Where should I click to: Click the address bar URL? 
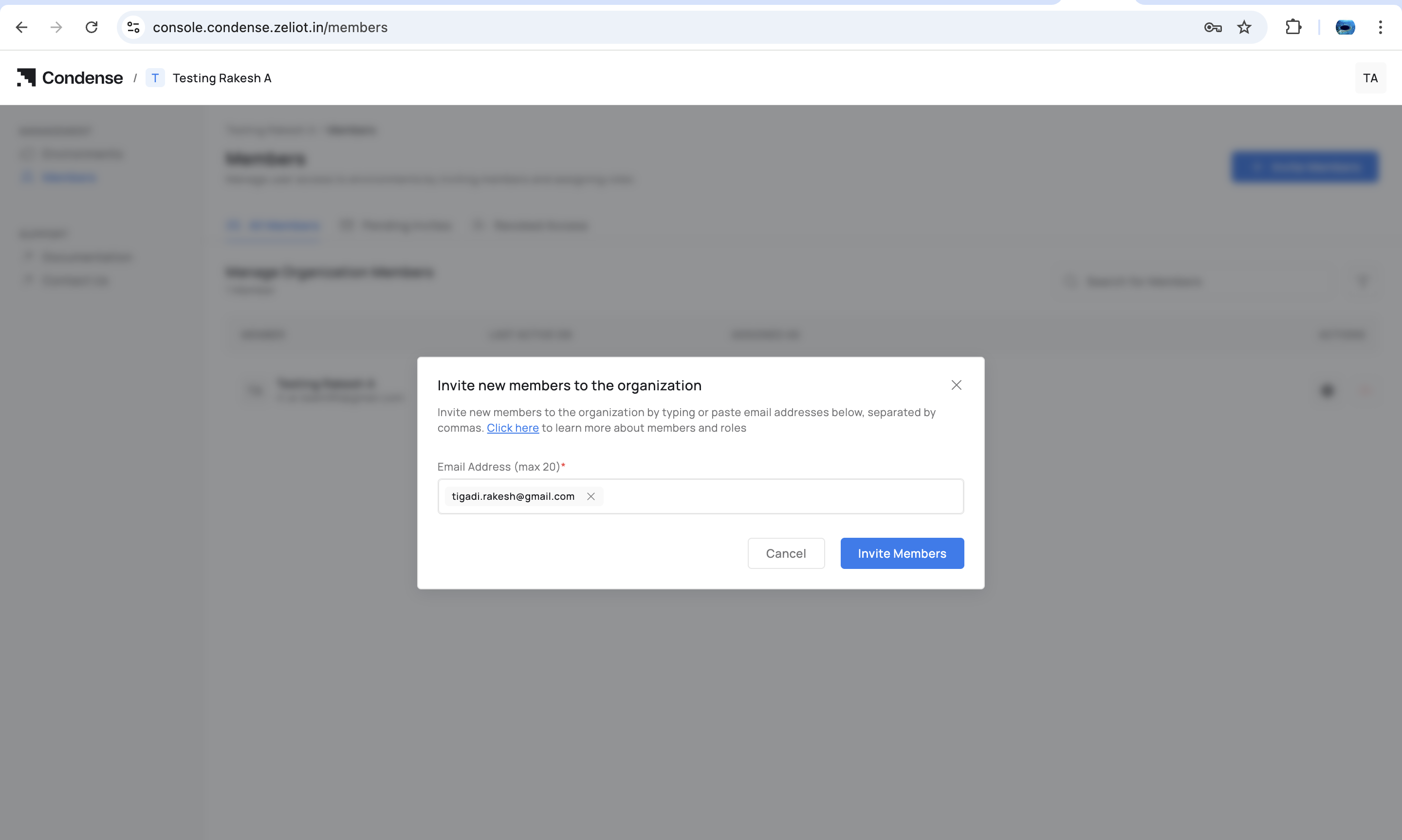(x=270, y=27)
